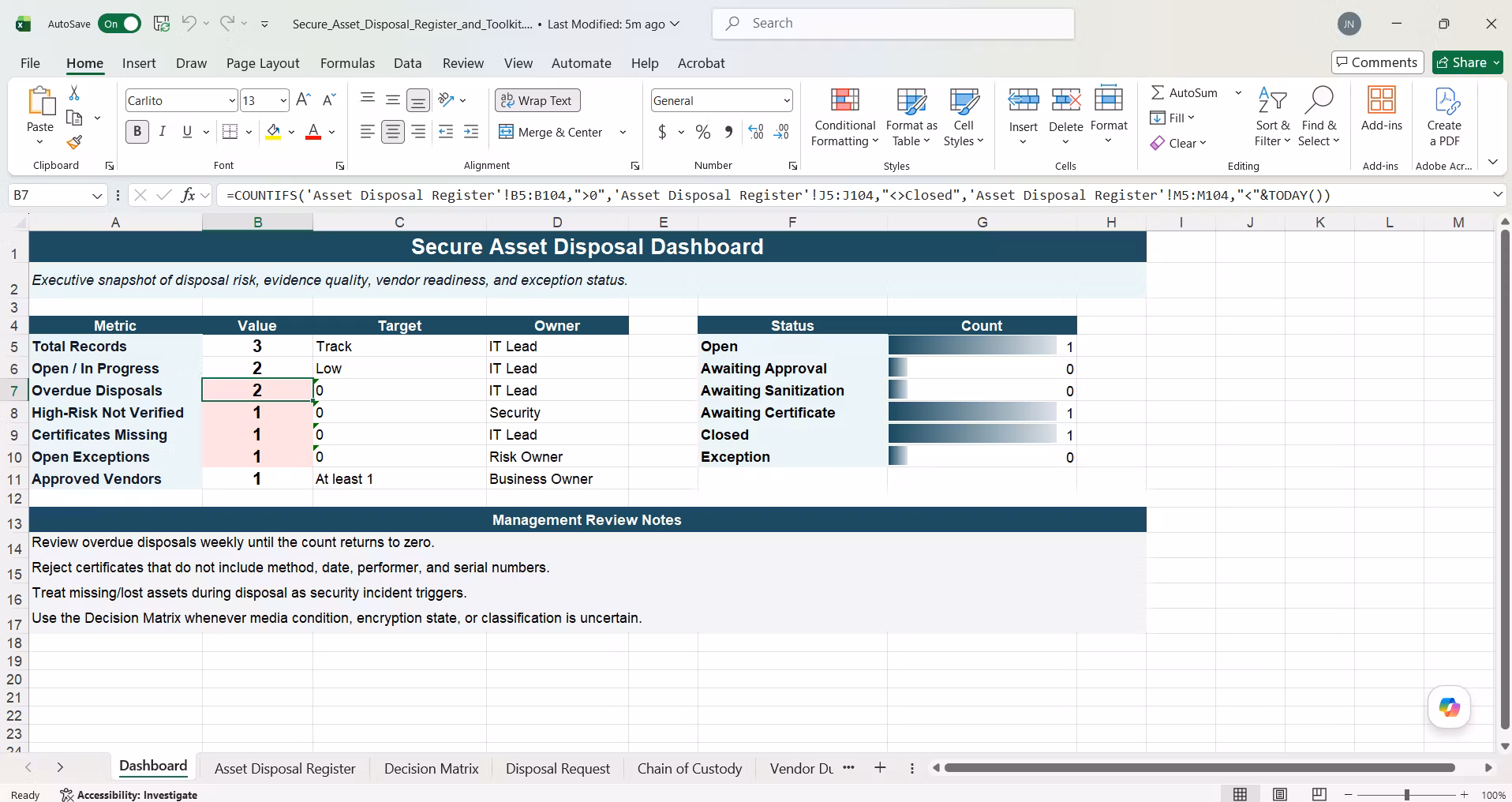Image resolution: width=1512 pixels, height=802 pixels.
Task: Open the Find & Select tool
Action: [1319, 117]
